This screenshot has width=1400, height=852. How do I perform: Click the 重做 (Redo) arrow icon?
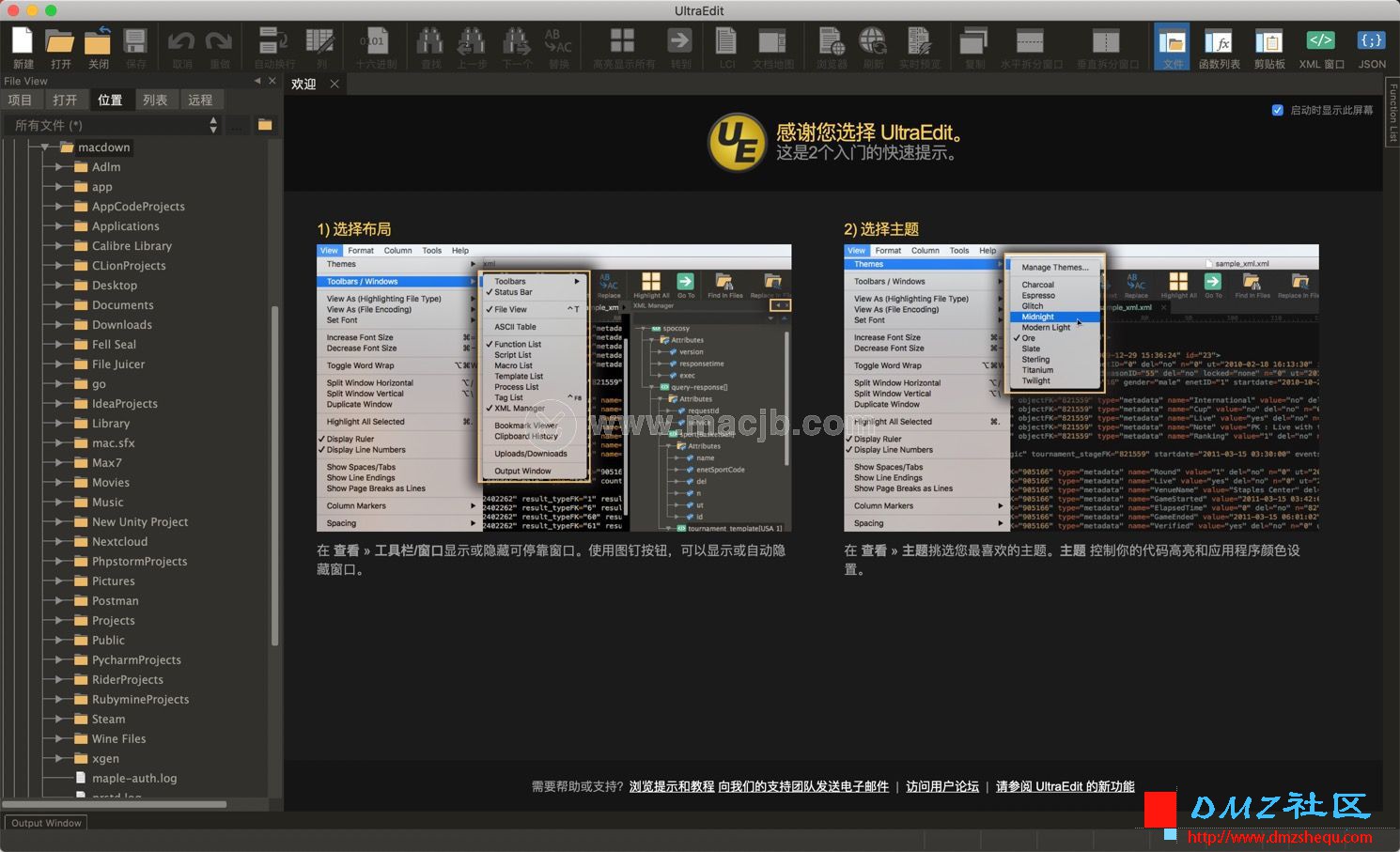[x=219, y=42]
